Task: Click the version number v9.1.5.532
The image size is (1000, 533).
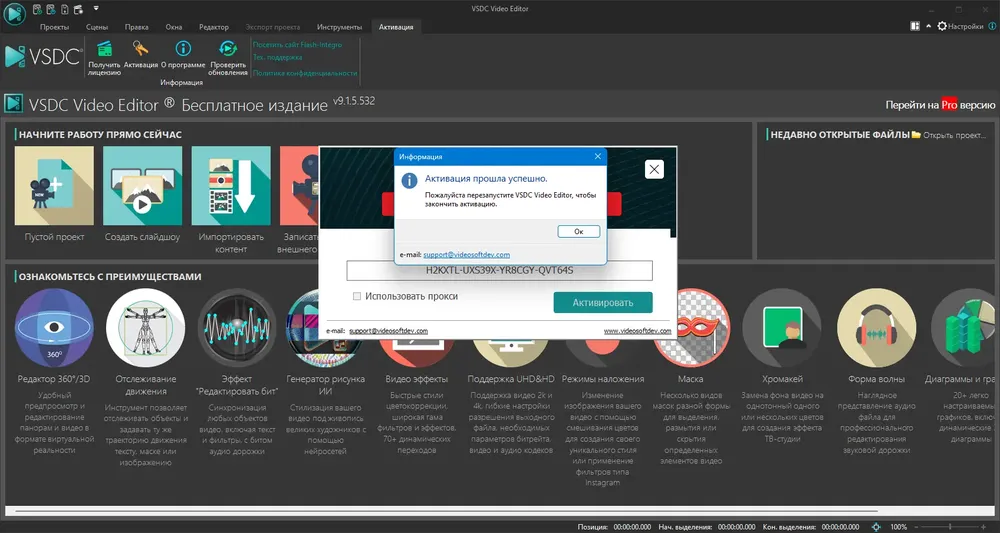Action: (x=354, y=101)
